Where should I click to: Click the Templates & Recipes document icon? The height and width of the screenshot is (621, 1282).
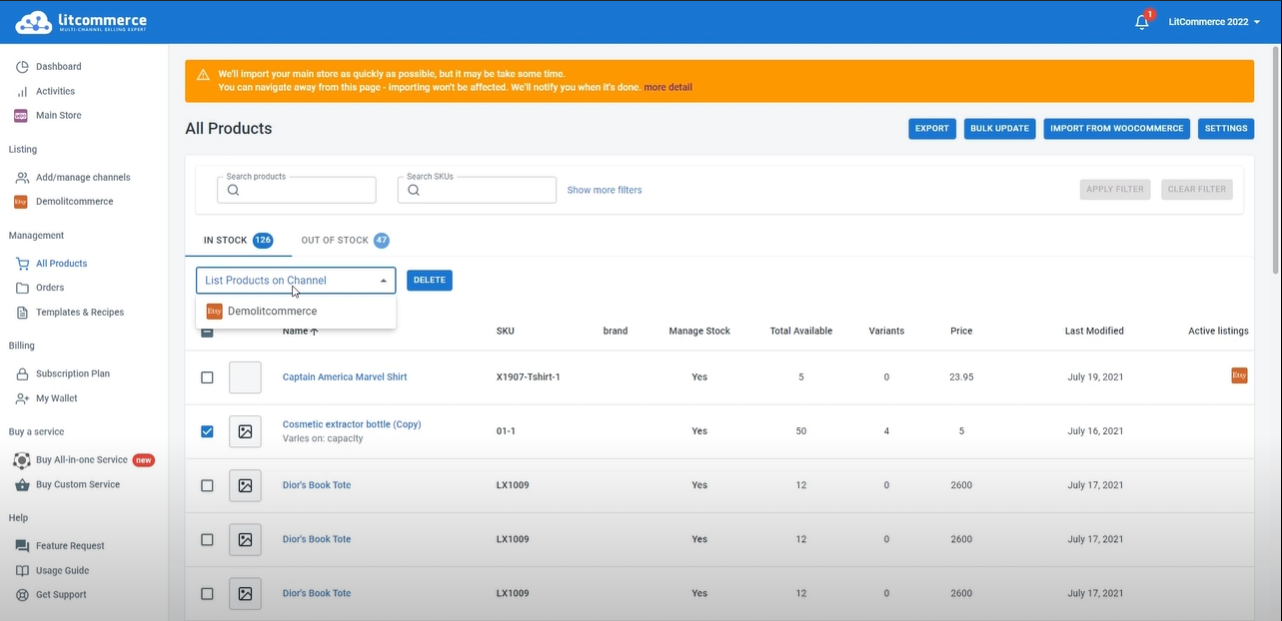click(22, 312)
